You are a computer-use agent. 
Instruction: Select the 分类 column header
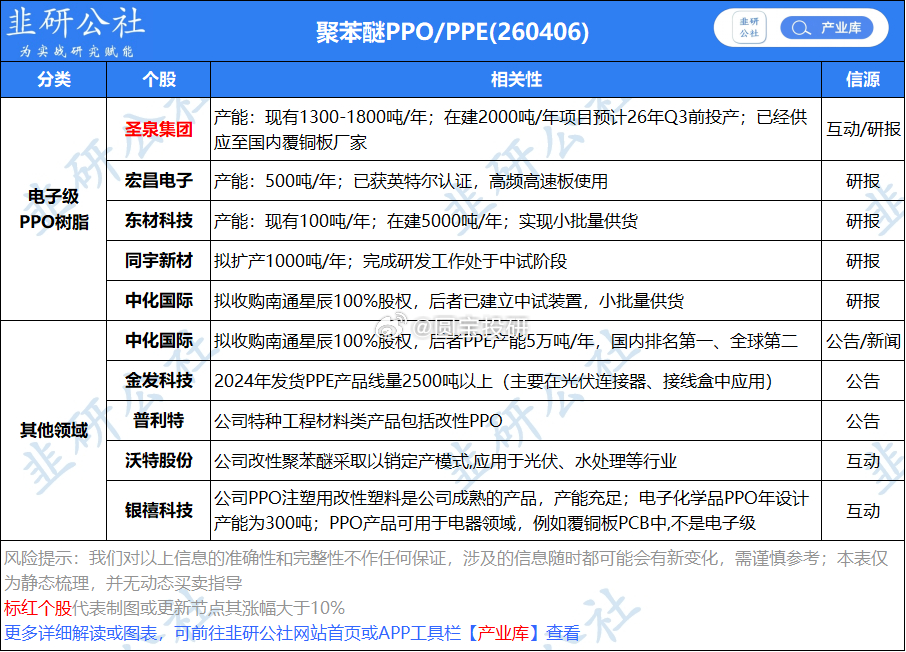tap(54, 79)
